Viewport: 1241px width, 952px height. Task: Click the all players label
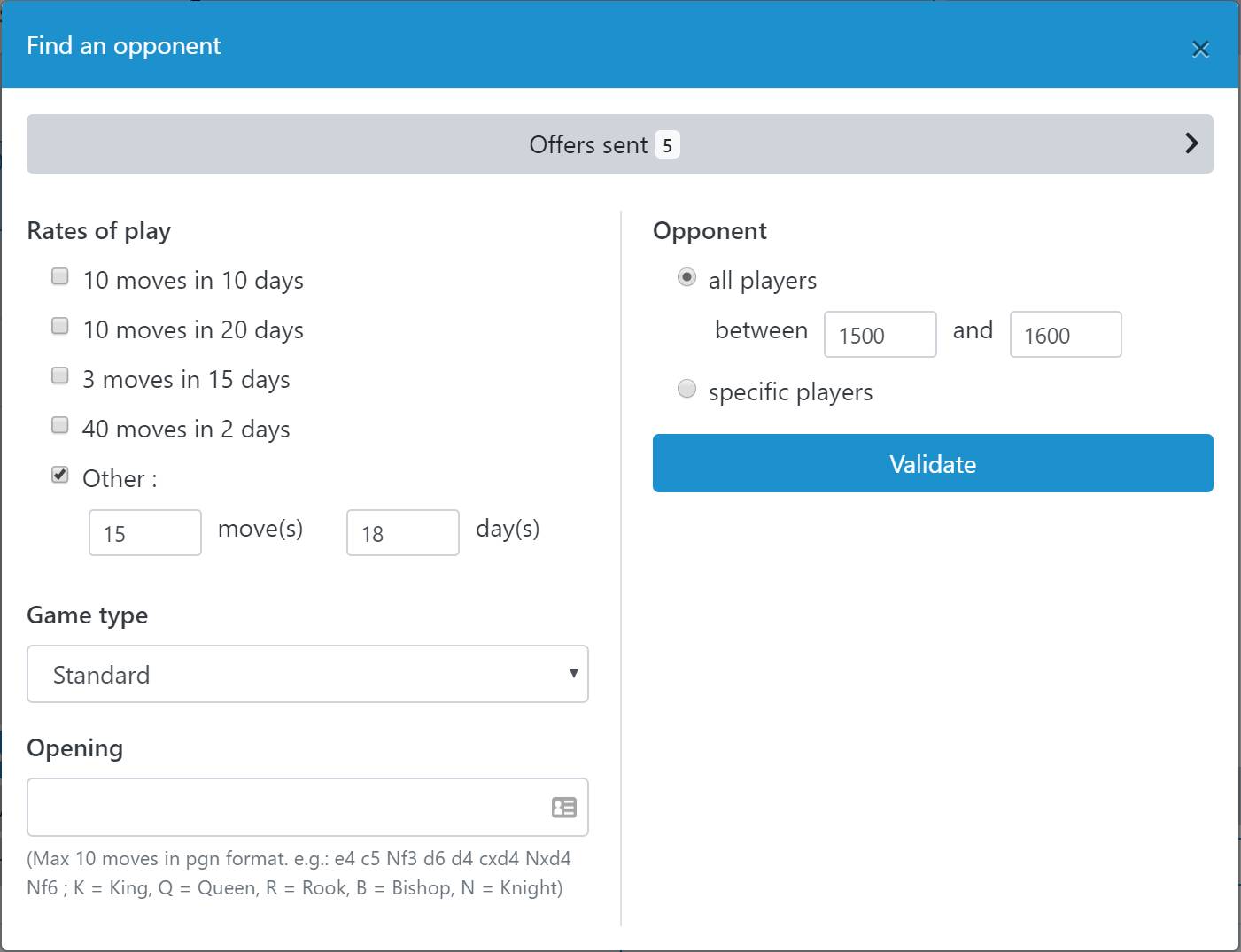pos(763,281)
